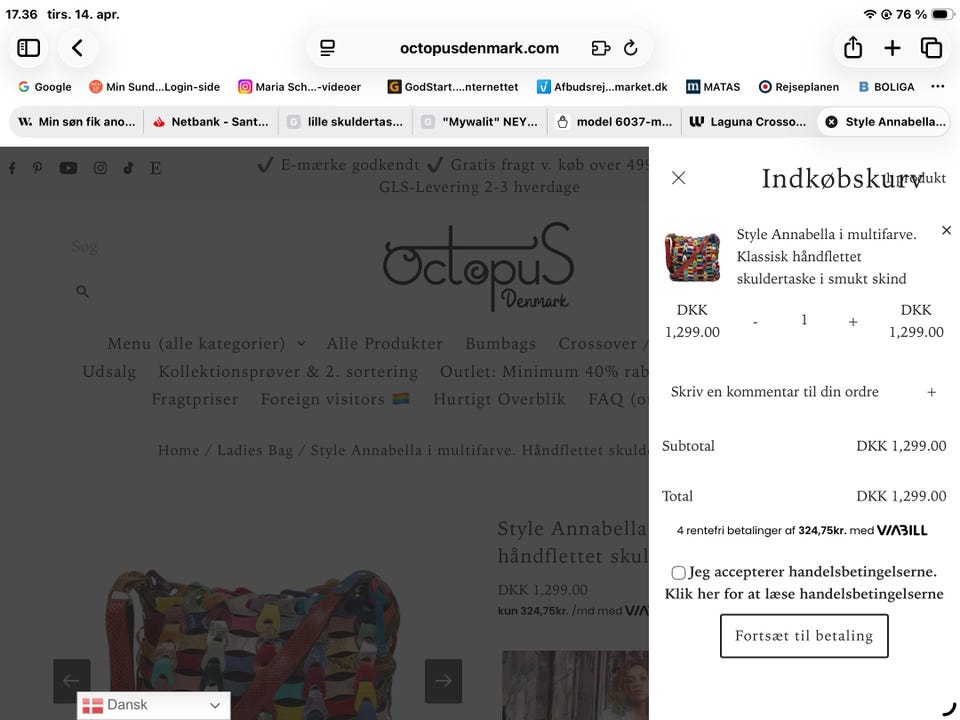960x720 pixels.
Task: Open Octopus Instagram icon
Action: click(x=100, y=168)
